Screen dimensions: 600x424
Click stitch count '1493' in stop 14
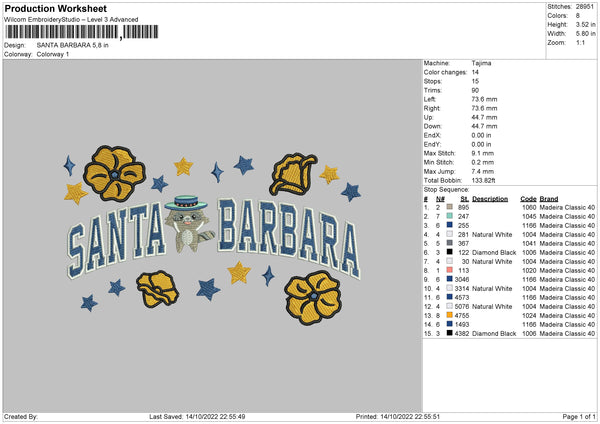(462, 325)
